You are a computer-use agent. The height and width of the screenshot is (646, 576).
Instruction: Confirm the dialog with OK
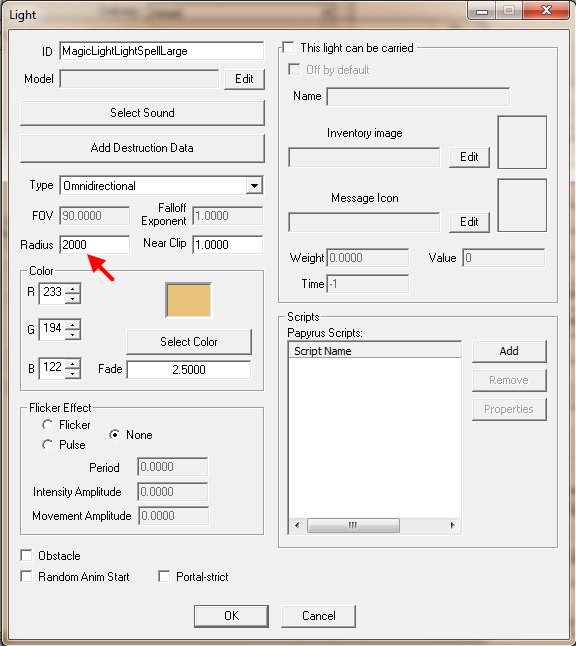pos(231,616)
